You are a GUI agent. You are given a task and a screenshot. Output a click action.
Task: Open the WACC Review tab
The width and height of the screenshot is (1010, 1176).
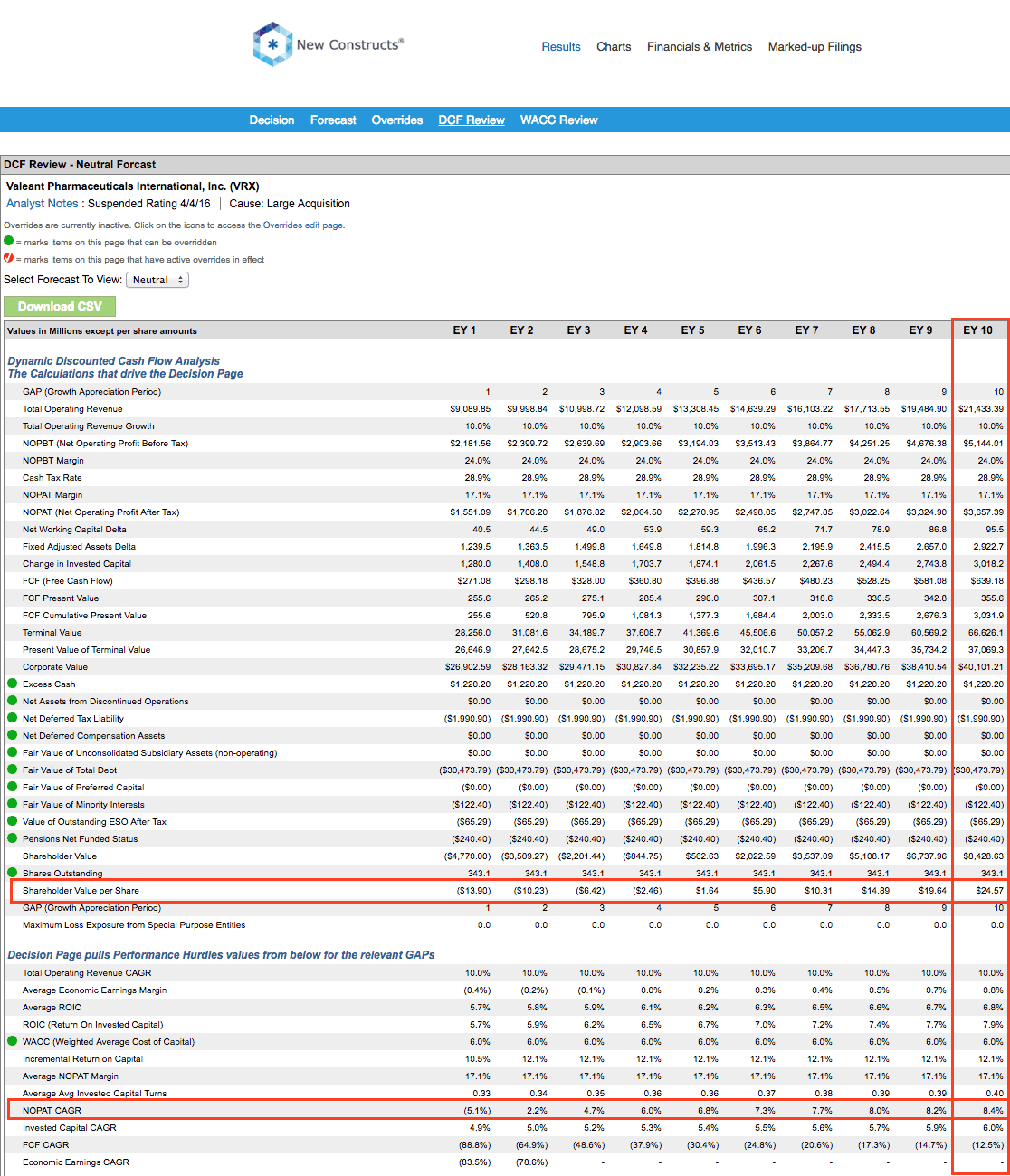click(x=558, y=120)
